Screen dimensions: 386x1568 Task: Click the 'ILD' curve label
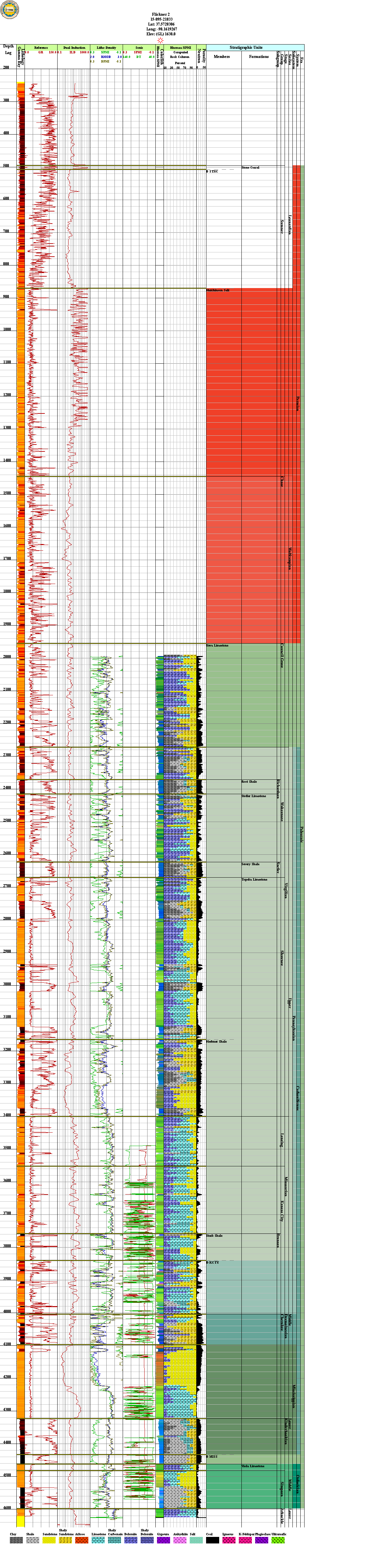72,52
